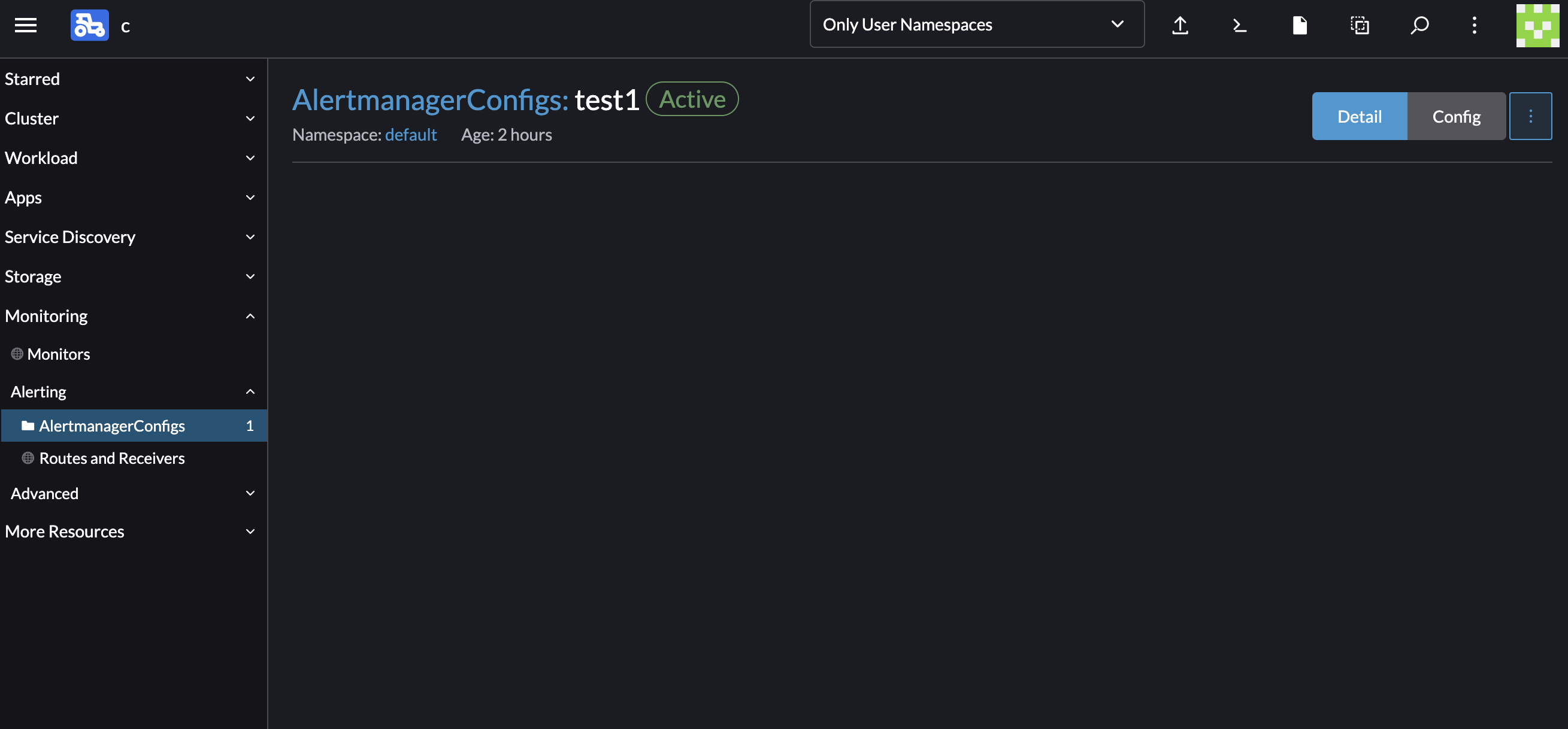Switch to the Config view tab

[x=1456, y=116]
